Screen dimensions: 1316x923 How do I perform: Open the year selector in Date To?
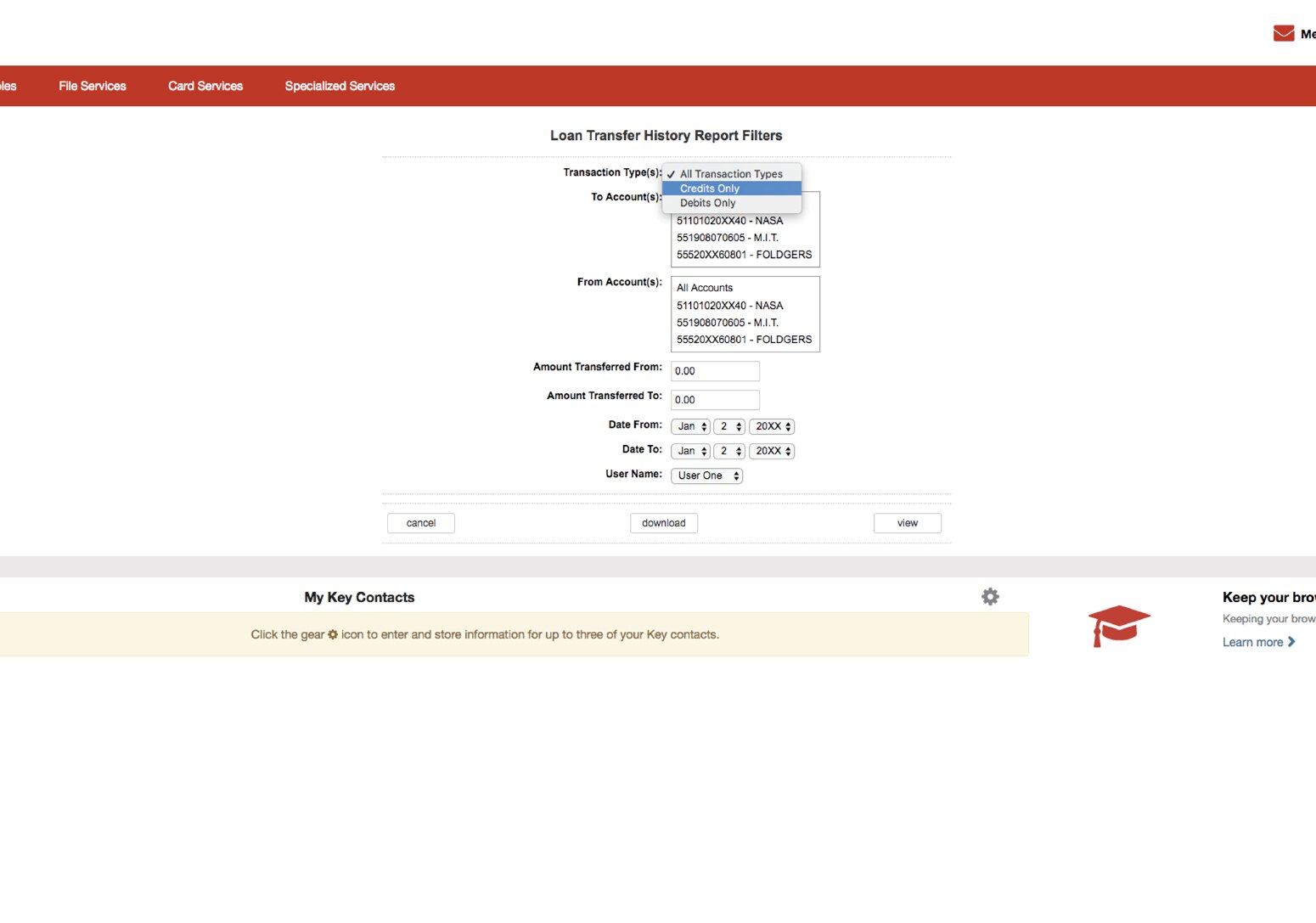[x=771, y=451]
